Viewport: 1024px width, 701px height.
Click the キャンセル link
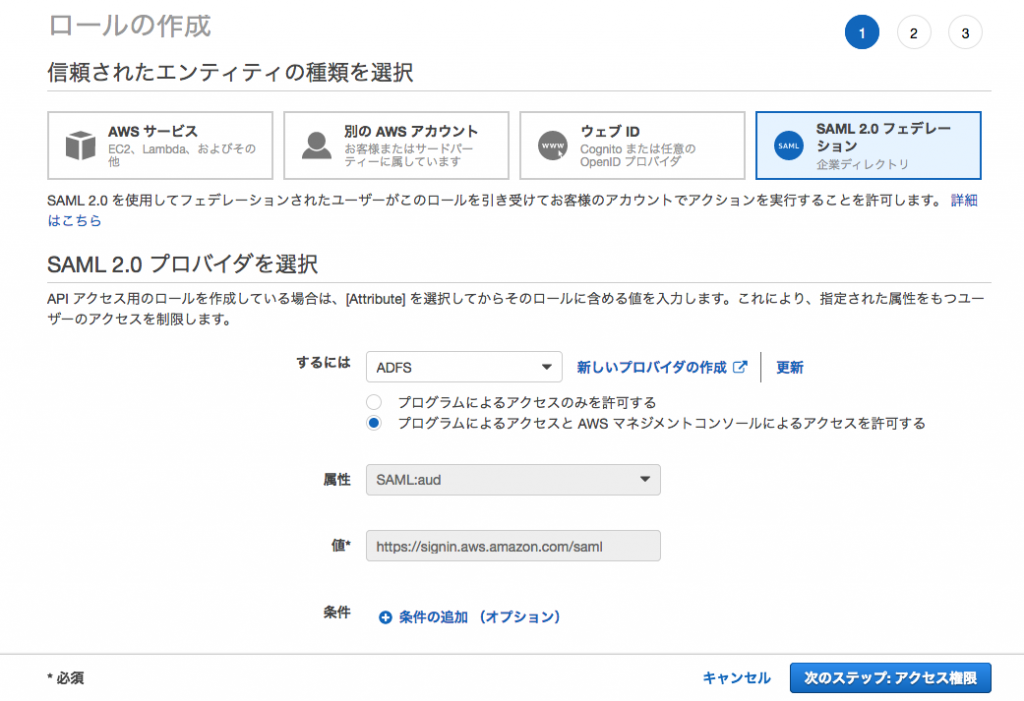click(x=736, y=678)
